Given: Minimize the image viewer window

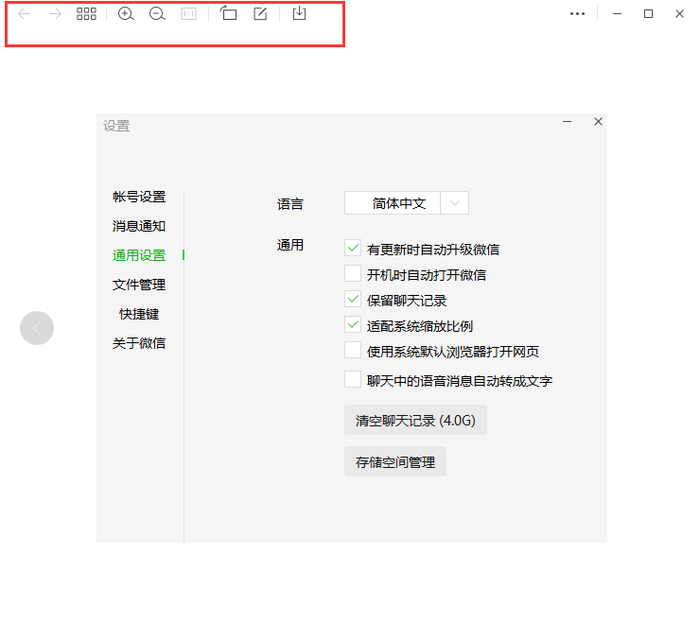Looking at the screenshot, I should click(617, 14).
